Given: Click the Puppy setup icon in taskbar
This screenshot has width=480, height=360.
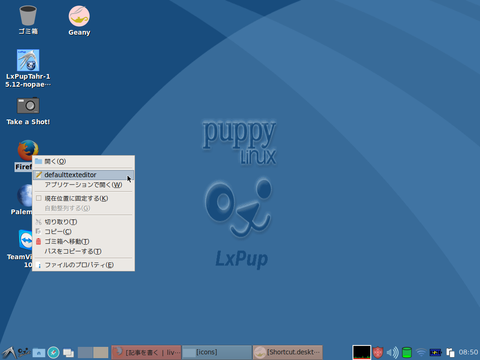Looking at the screenshot, I should [x=24, y=352].
